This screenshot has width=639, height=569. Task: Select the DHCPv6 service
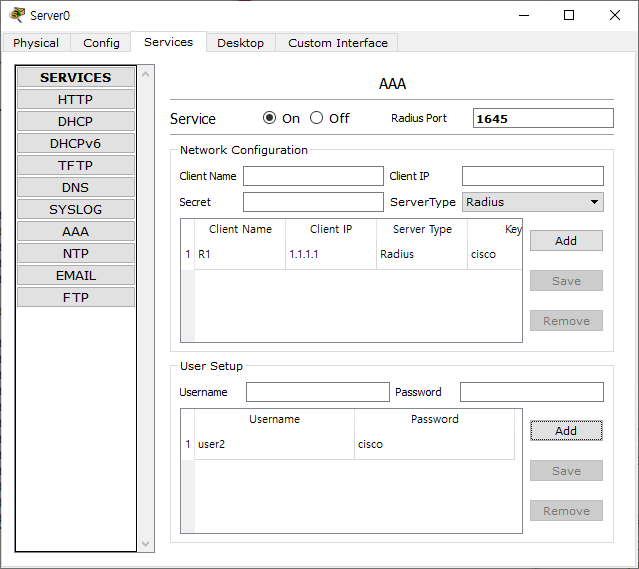(x=76, y=143)
